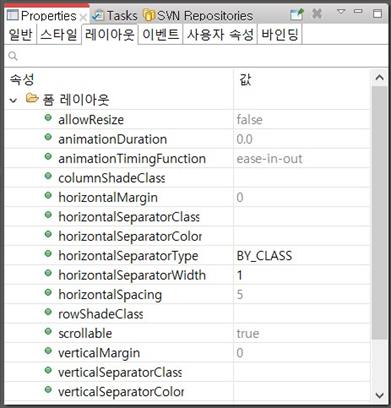Minimize the Properties view panel

tap(358, 11)
